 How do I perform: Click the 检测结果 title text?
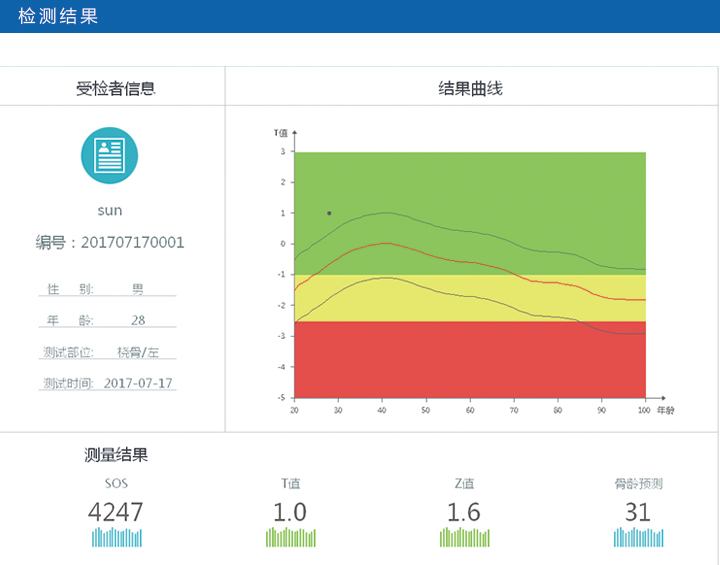pos(58,16)
